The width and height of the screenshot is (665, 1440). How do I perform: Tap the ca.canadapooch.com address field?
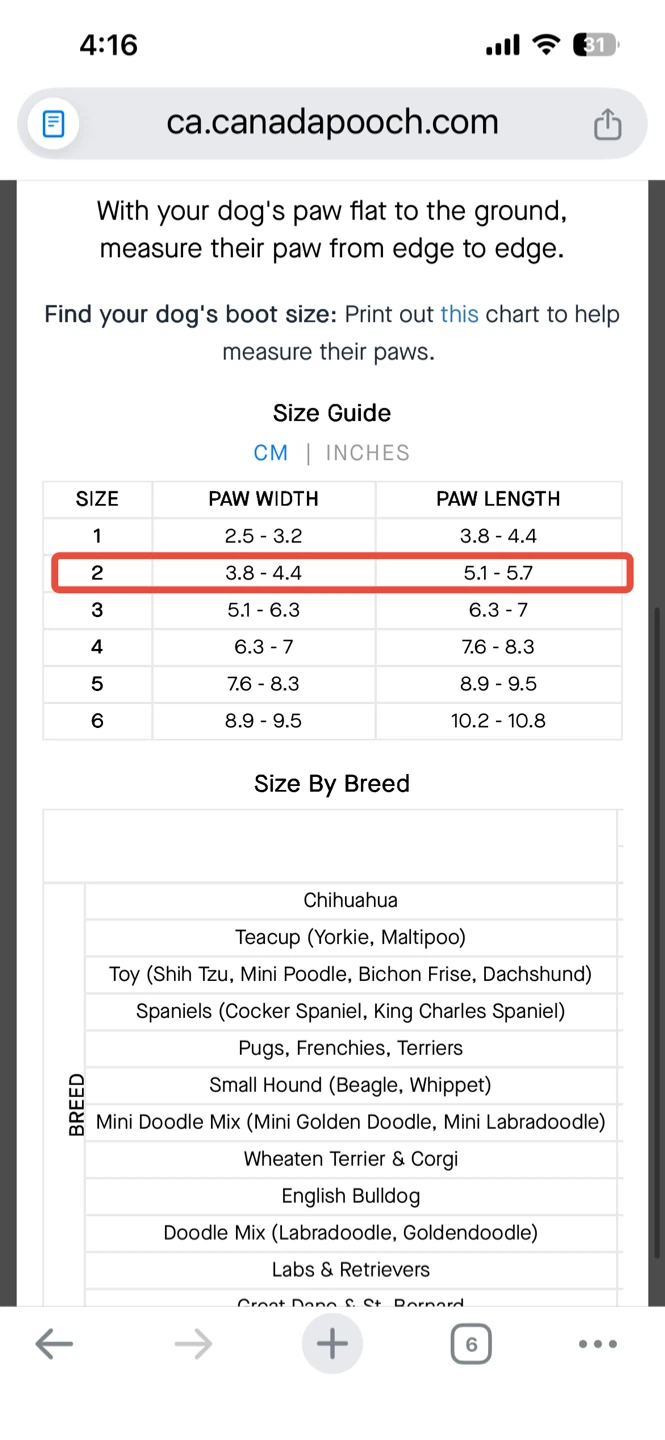pos(332,123)
